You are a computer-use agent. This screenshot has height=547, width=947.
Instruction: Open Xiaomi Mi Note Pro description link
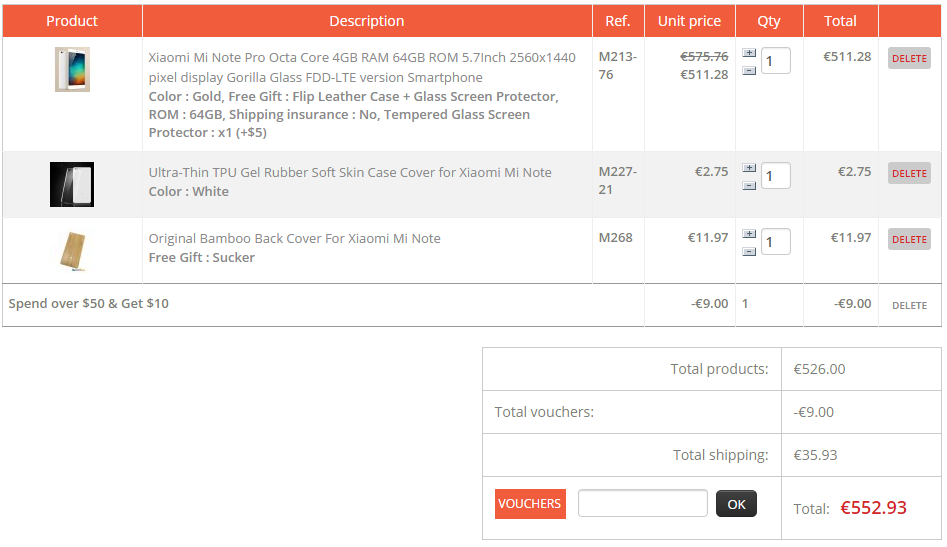pos(362,67)
